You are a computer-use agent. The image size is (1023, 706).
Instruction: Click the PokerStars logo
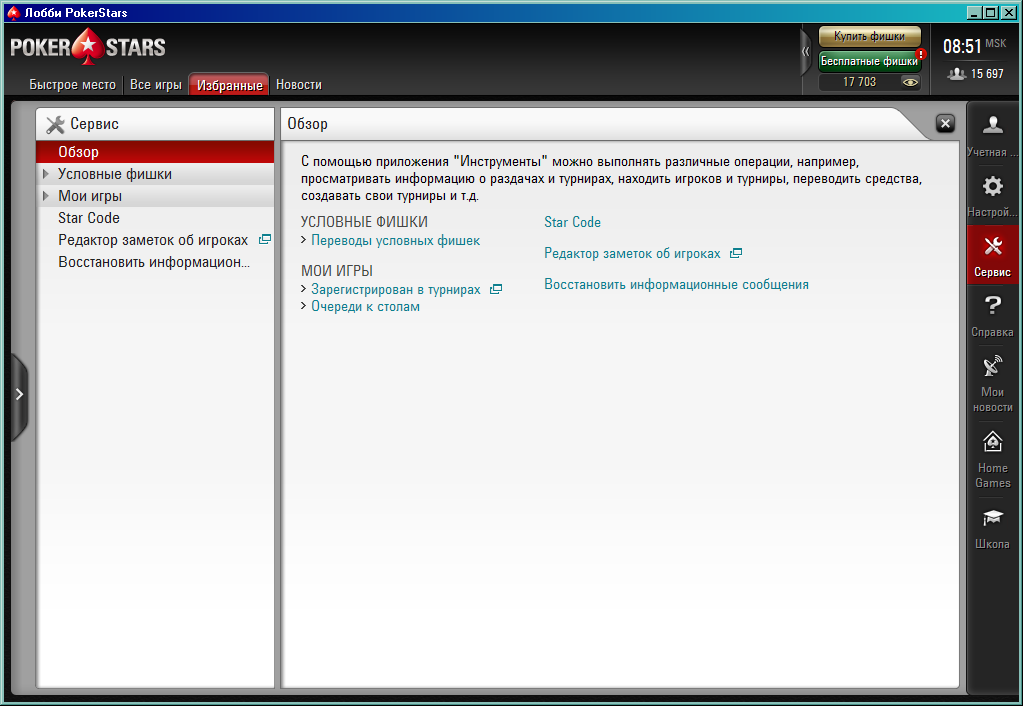coord(87,46)
